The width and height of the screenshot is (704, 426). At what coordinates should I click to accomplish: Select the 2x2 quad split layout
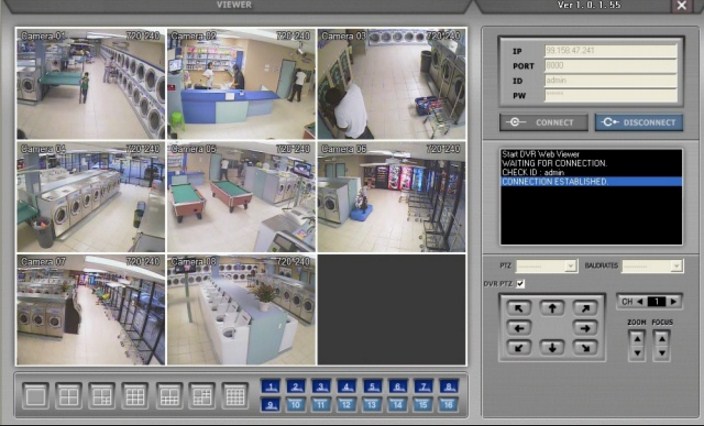coord(69,395)
